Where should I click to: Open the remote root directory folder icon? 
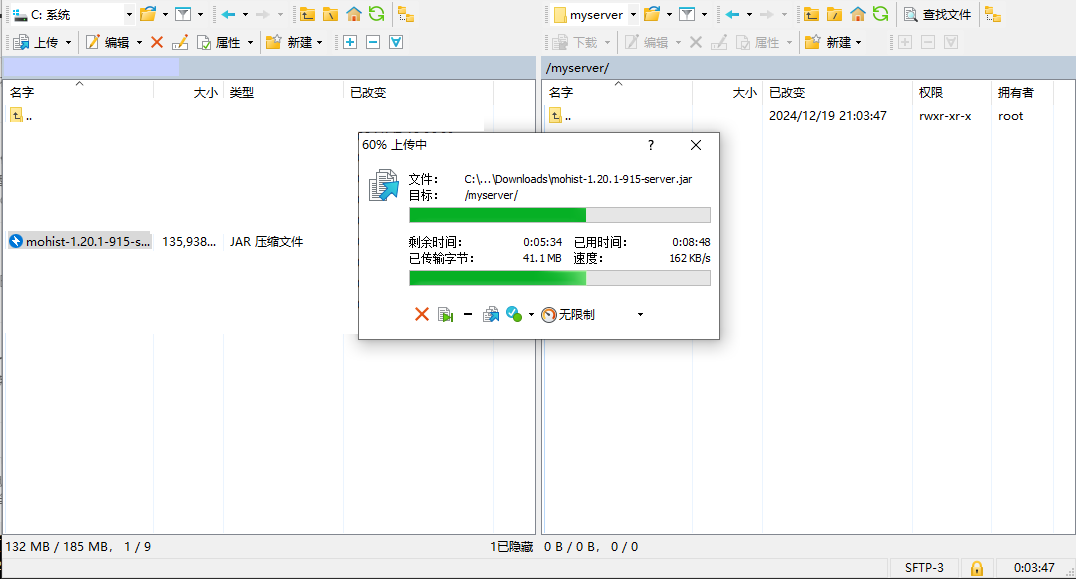tap(833, 14)
